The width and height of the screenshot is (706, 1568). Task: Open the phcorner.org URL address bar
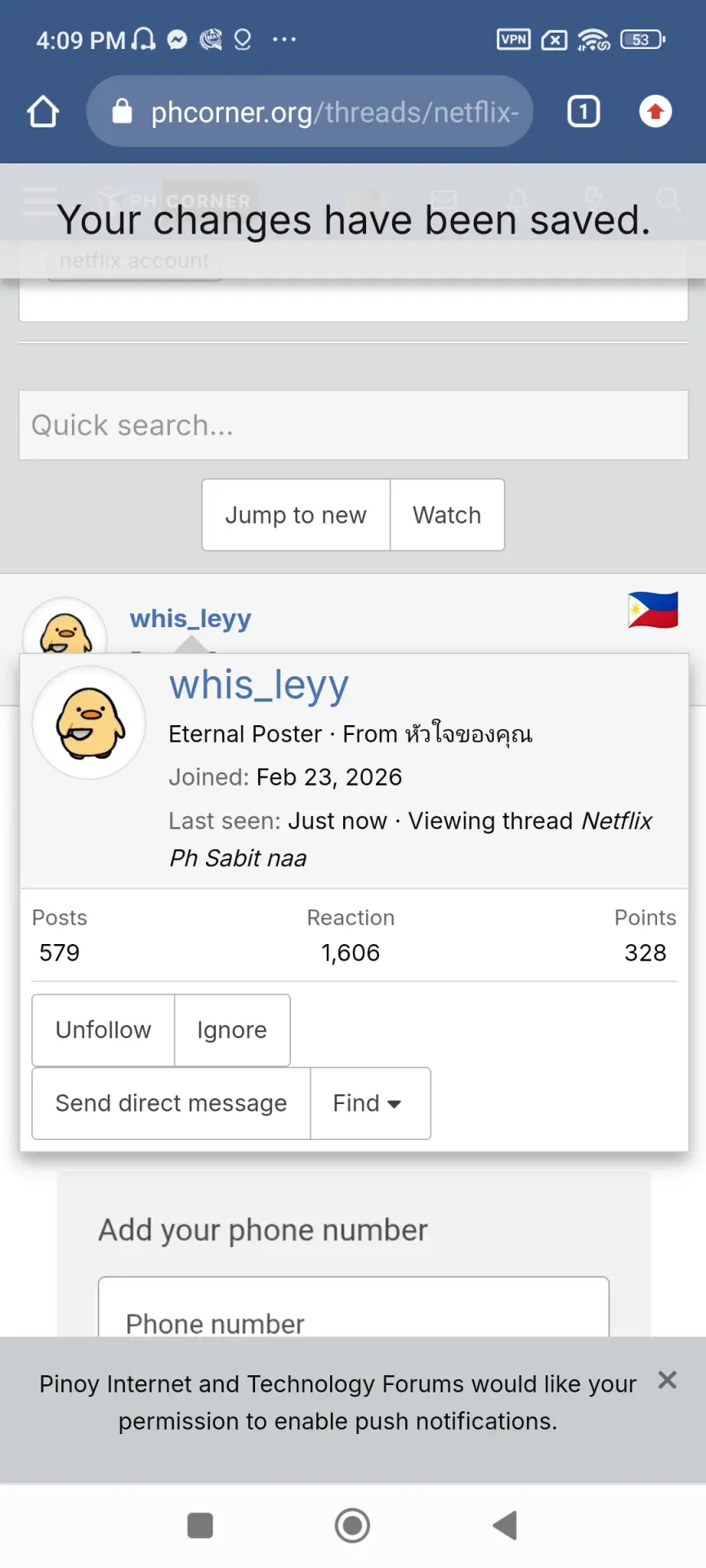(x=310, y=112)
